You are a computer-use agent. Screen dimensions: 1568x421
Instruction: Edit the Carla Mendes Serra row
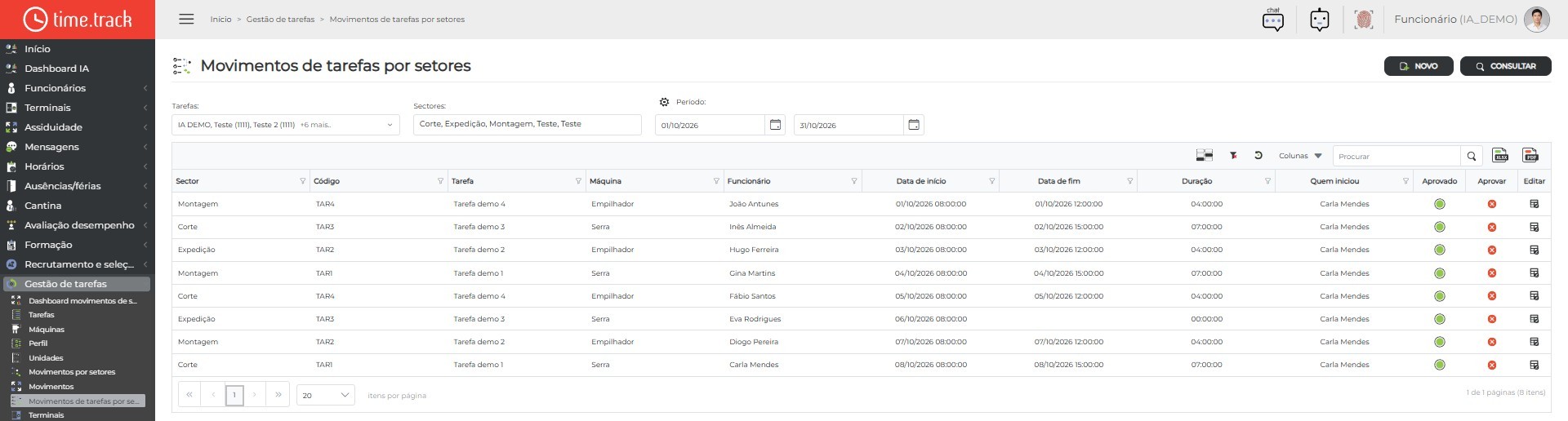point(1534,365)
